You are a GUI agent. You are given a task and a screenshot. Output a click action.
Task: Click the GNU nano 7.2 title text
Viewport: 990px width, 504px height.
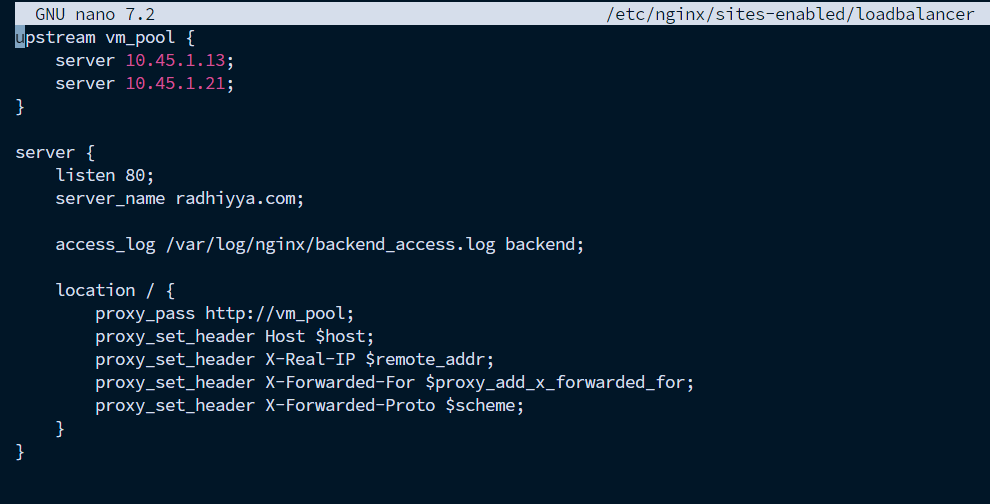pos(95,14)
